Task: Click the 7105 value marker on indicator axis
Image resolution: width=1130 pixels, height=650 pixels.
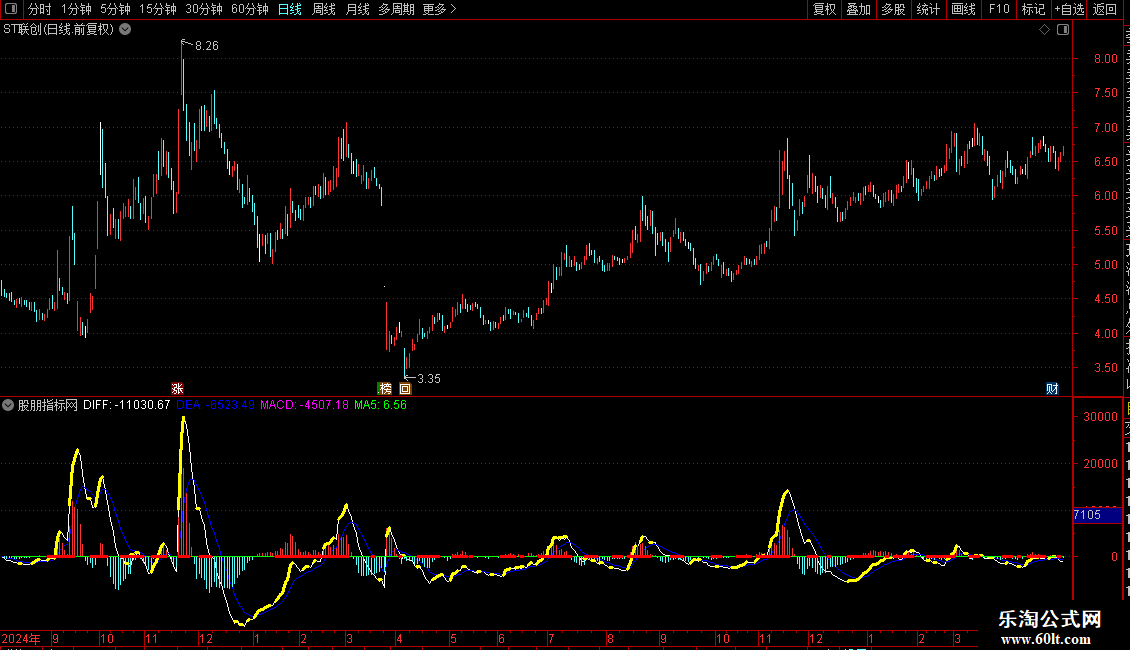Action: [x=1098, y=515]
